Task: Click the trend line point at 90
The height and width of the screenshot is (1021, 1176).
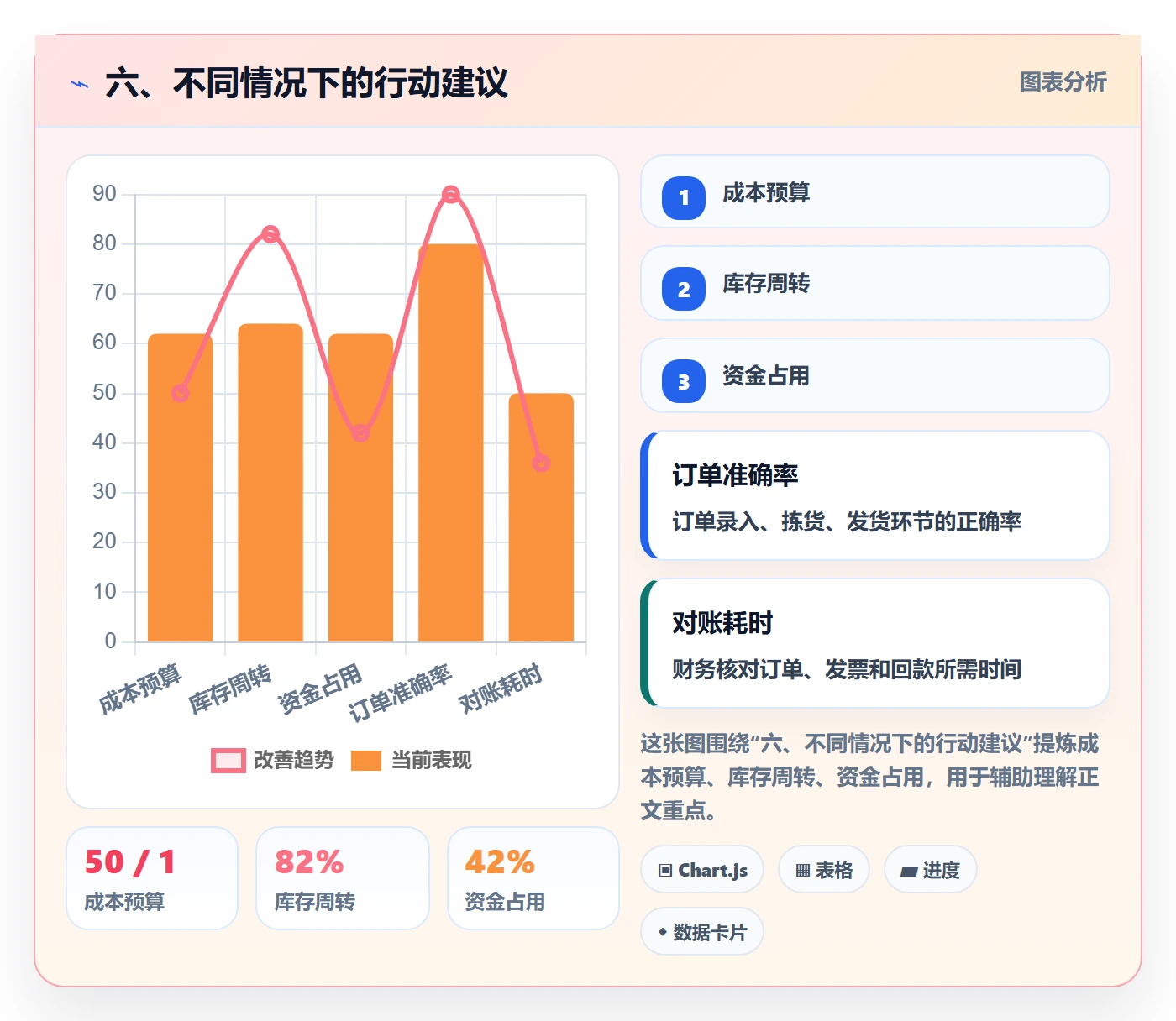Action: 451,195
